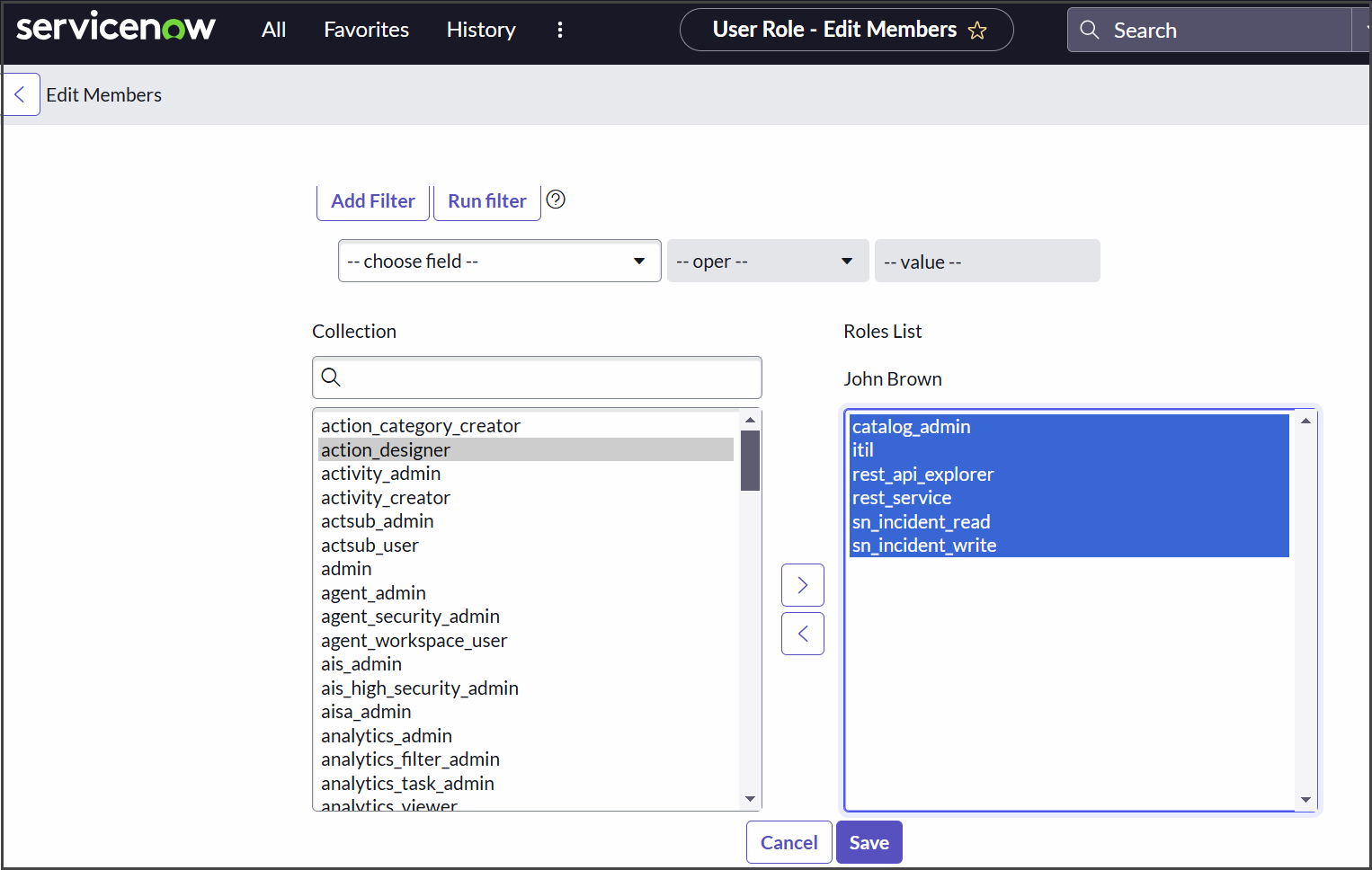Open the All menu
The width and height of the screenshot is (1372, 870).
tap(273, 30)
